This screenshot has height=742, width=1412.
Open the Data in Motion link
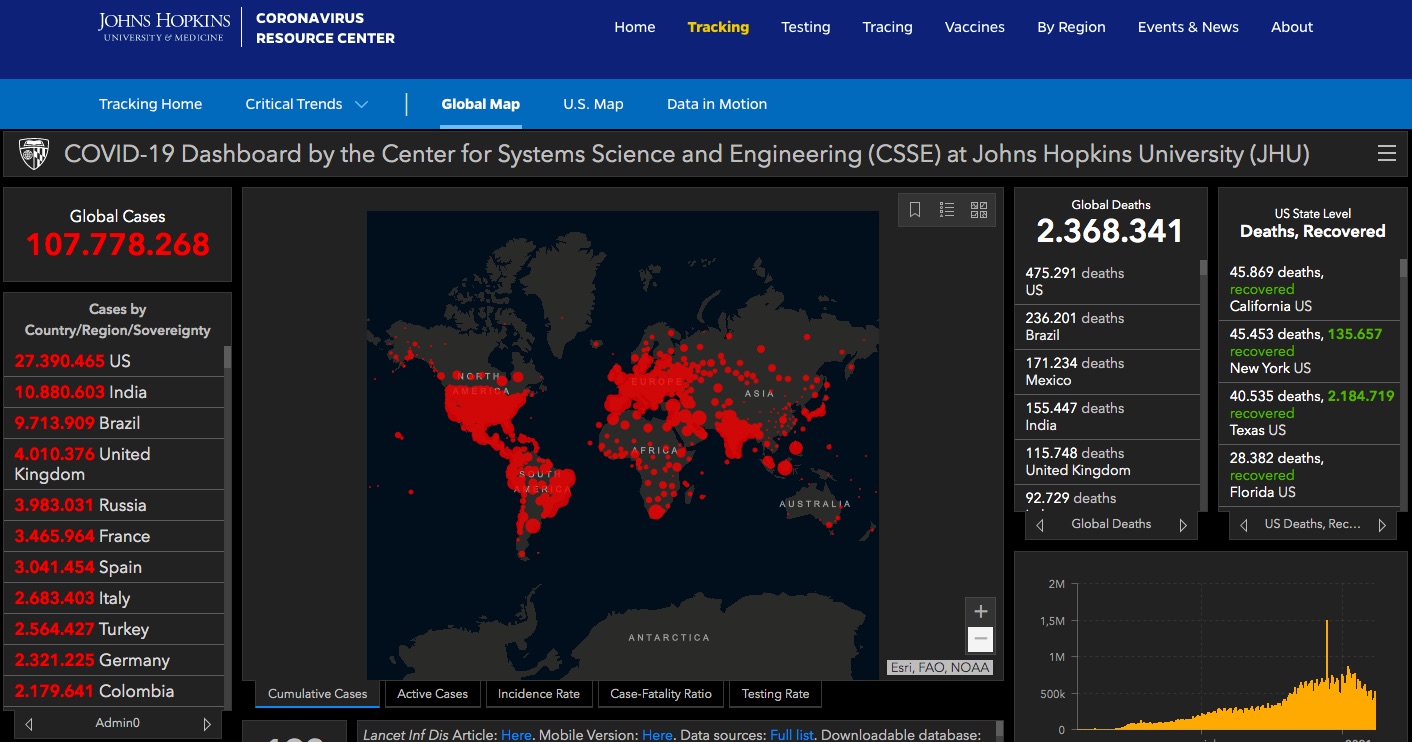pos(717,104)
